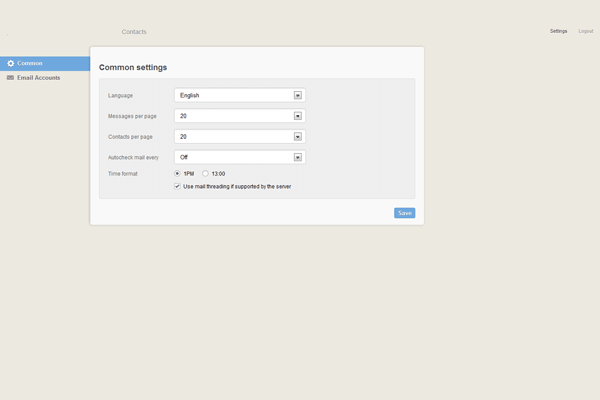Open the Messages per page dropdown
The width and height of the screenshot is (600, 400).
(x=298, y=116)
